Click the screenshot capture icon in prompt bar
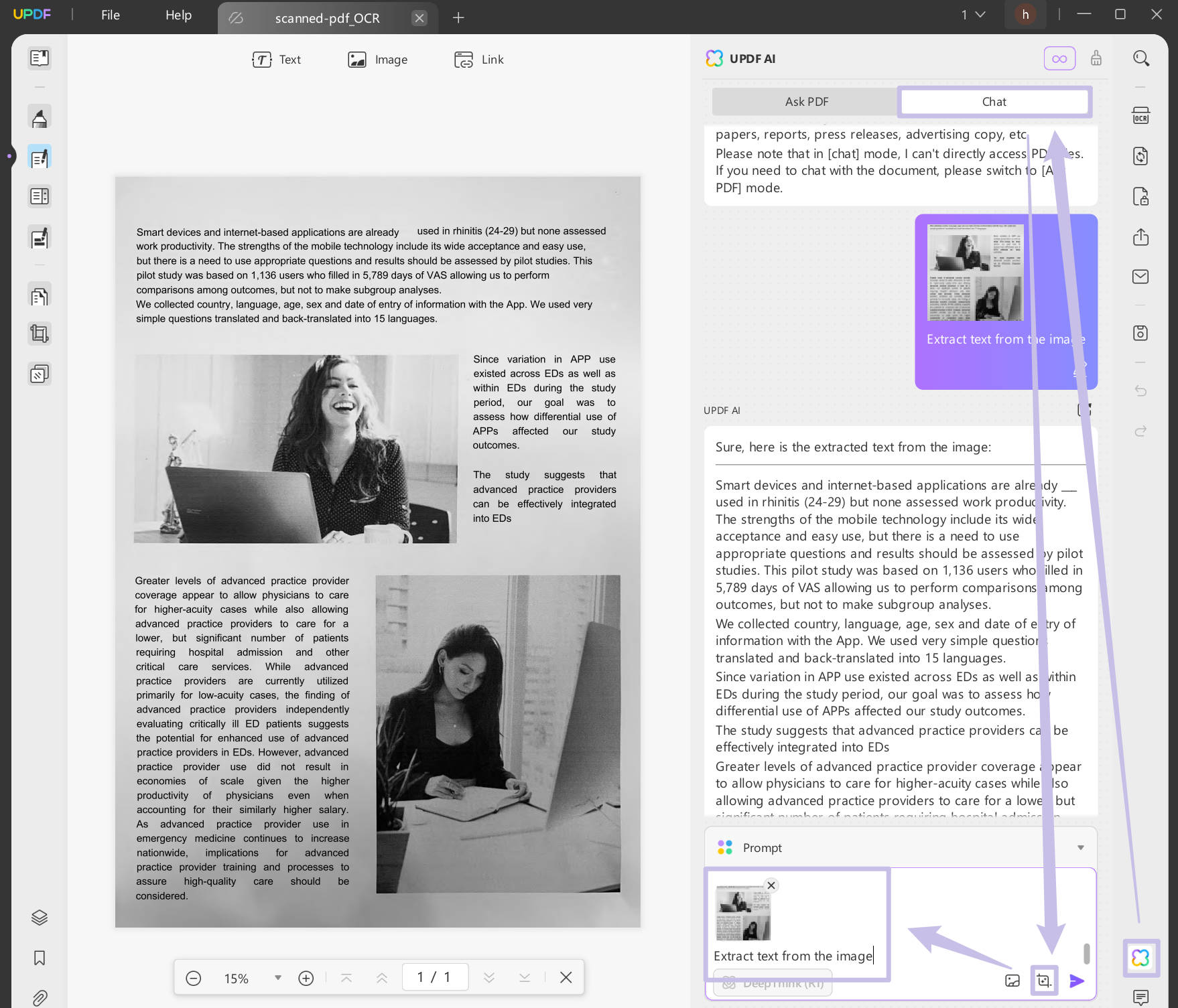The height and width of the screenshot is (1008, 1178). click(1044, 981)
